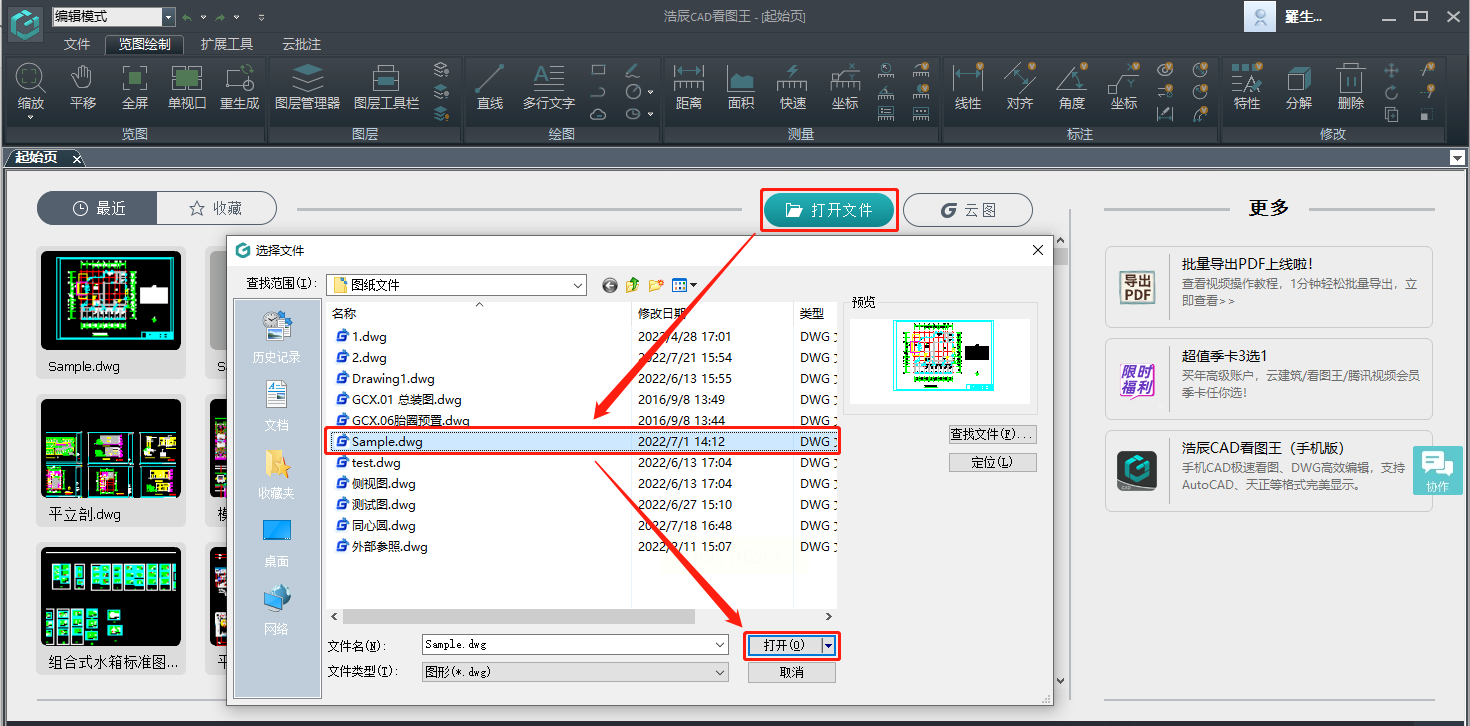Viewport: 1470px width, 726px height.
Task: Use the 快速 quick measure tool
Action: click(x=793, y=86)
